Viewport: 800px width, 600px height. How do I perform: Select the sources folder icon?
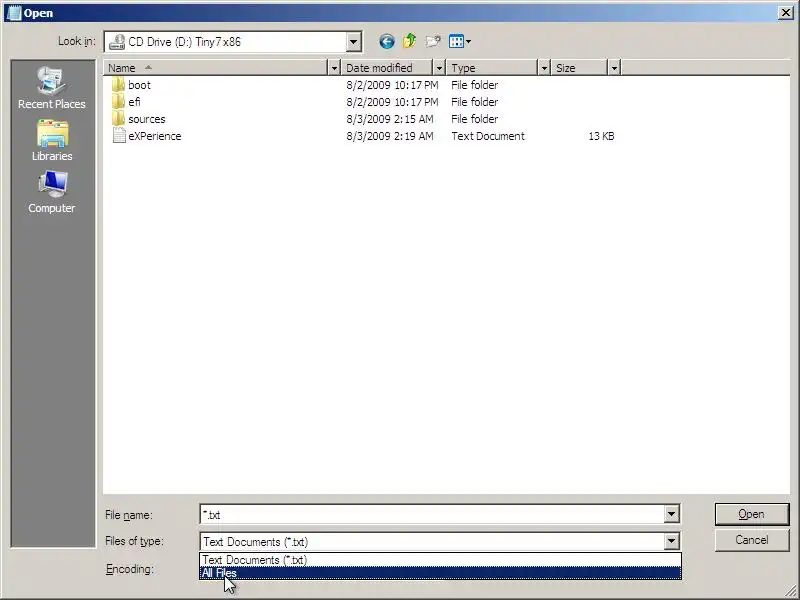click(118, 119)
